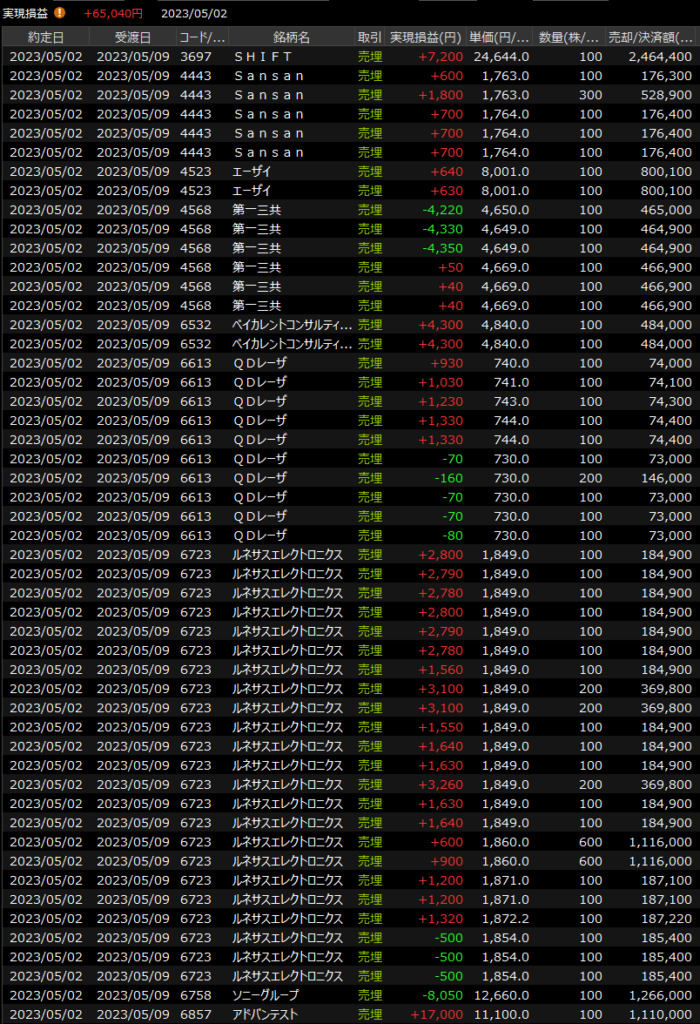Select the 第一三共 row showing -4,220 loss
700x1024 pixels.
click(x=350, y=210)
